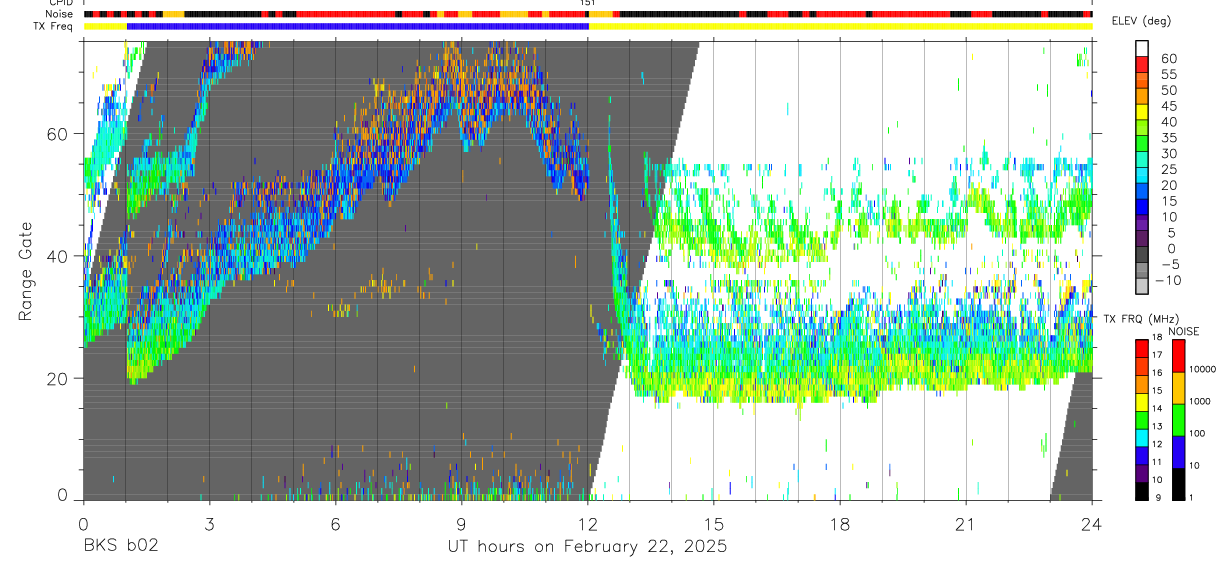Image resolution: width=1228 pixels, height=567 pixels.
Task: Pick purple TX FRQ swatch between 10 and 11
Action: (x=1142, y=473)
